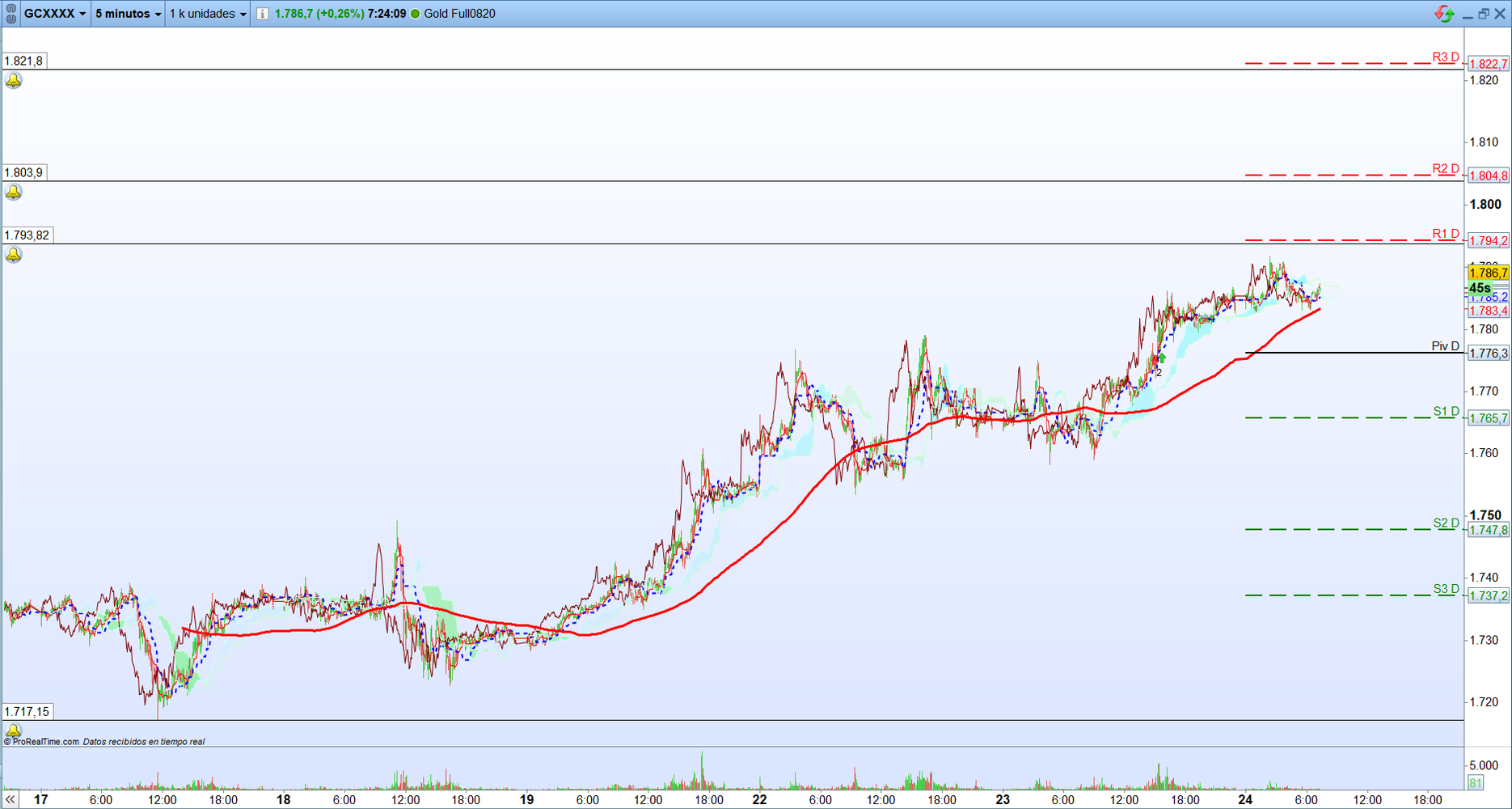This screenshot has height=809, width=1512.
Task: Close the chart window
Action: tap(1500, 14)
